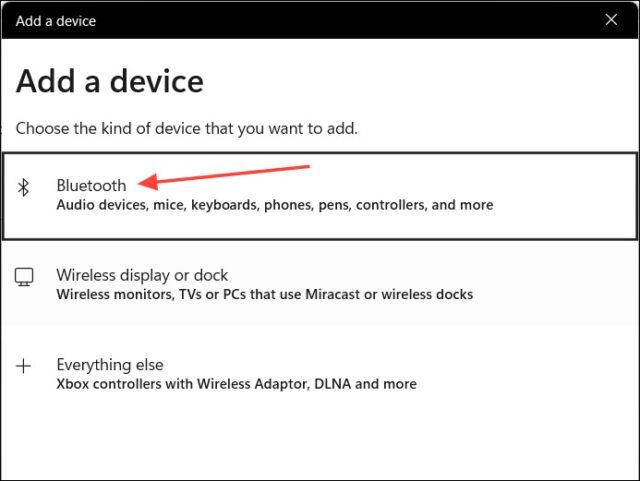Click the monitor icon for wireless display

click(x=24, y=277)
